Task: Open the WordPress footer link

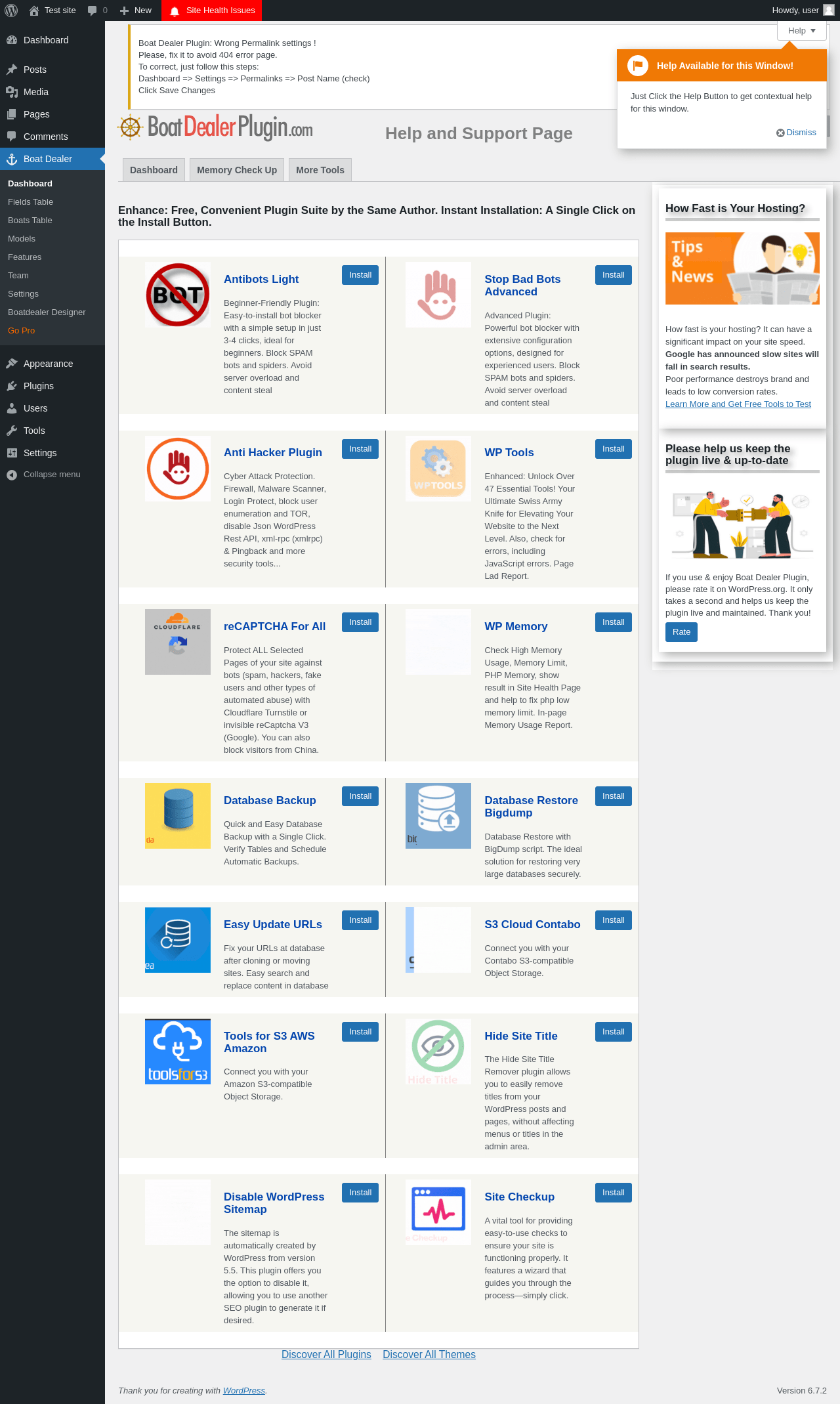Action: point(244,1390)
